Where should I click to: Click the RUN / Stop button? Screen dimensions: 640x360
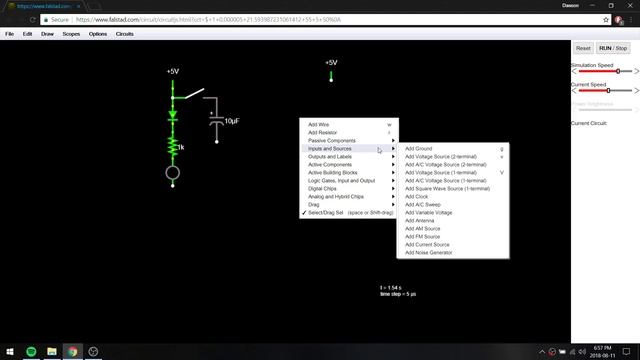tap(613, 48)
